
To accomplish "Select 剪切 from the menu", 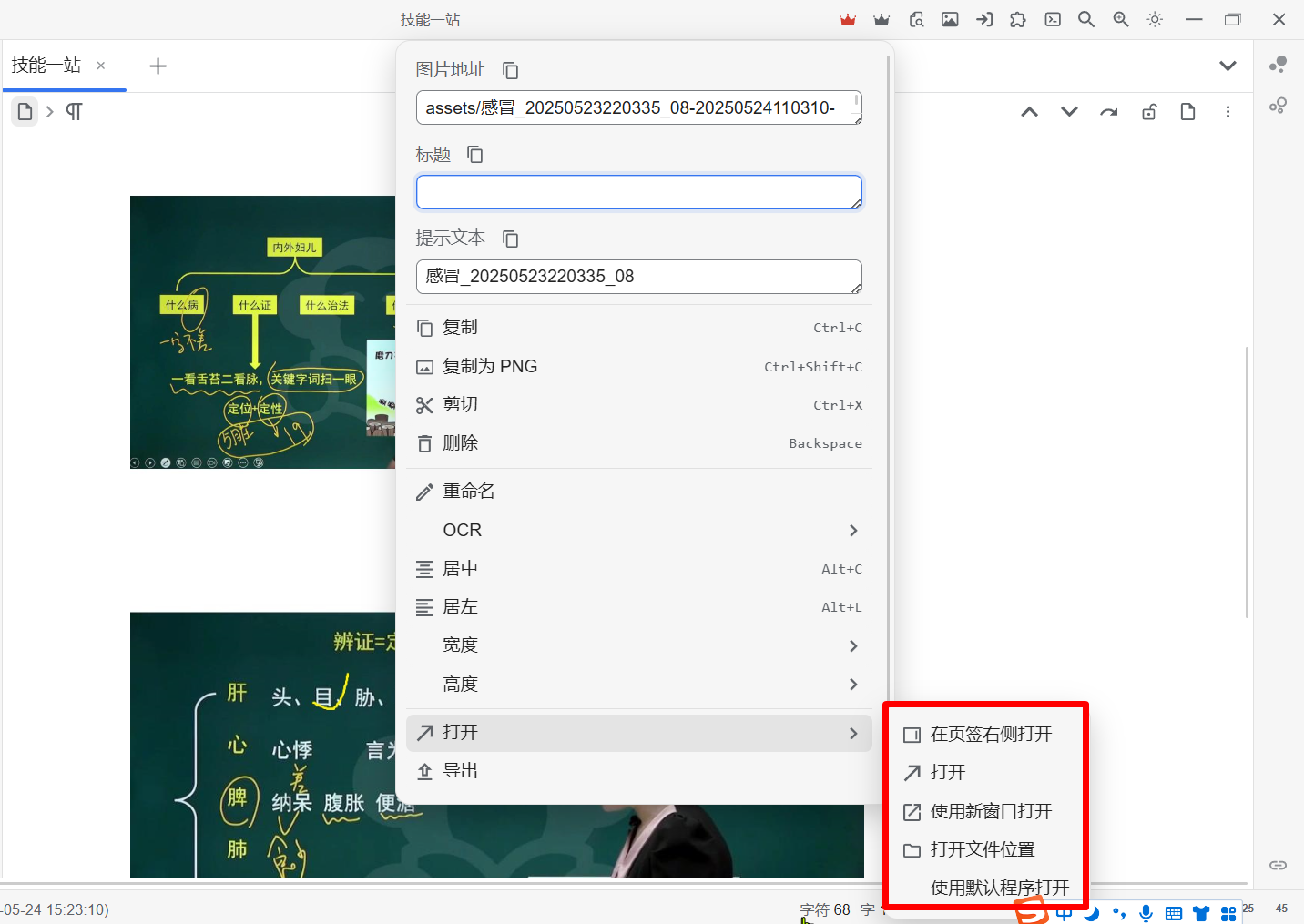I will (639, 405).
